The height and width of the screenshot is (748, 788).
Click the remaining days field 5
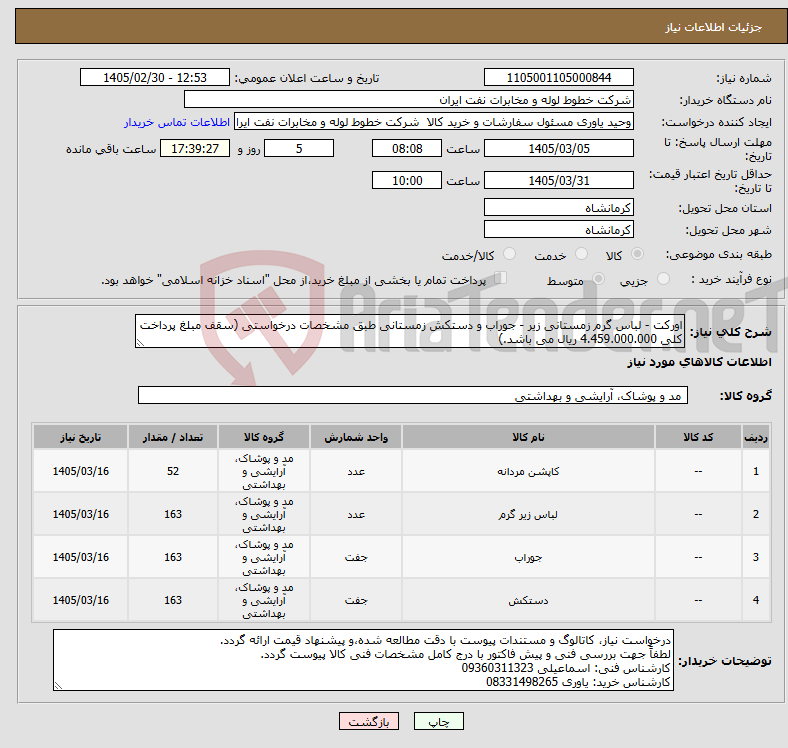coord(299,148)
